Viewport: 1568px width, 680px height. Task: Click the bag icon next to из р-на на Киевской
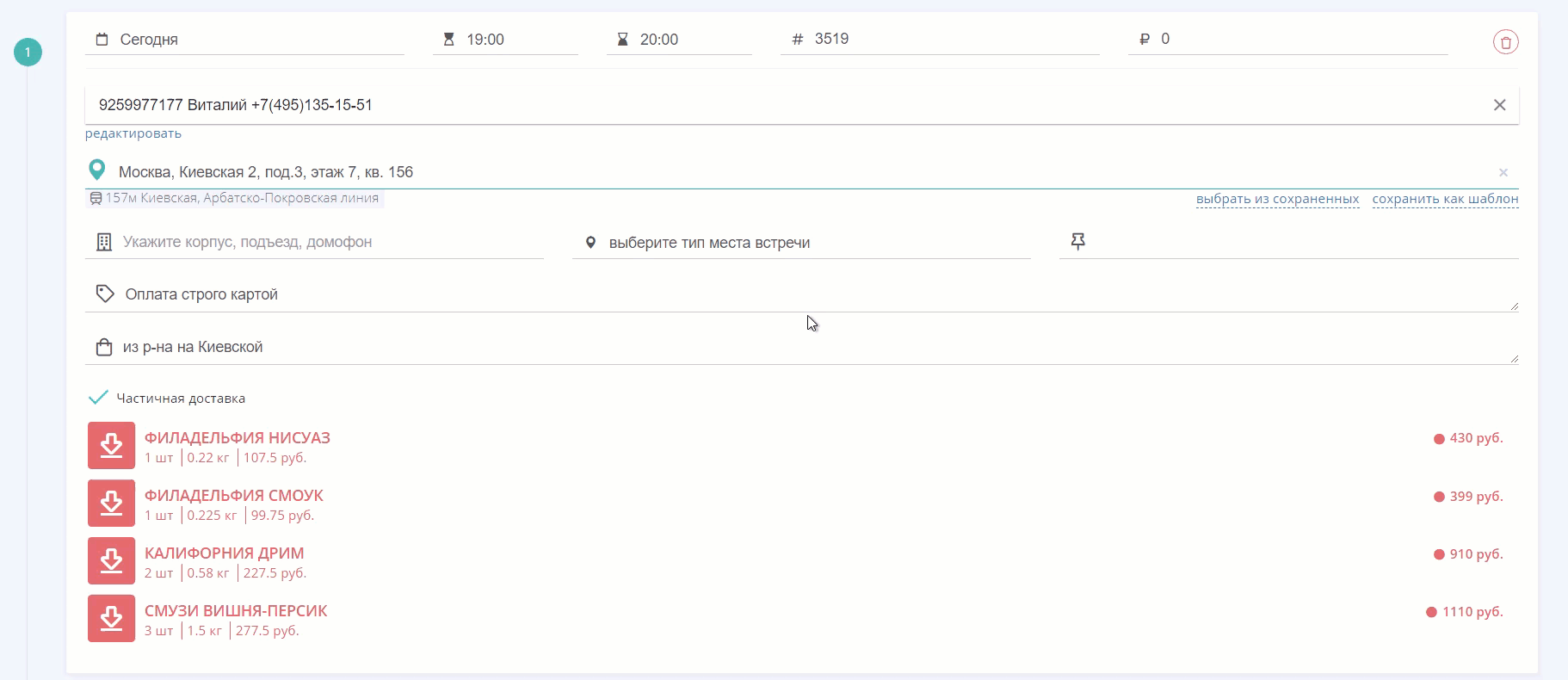[x=104, y=347]
